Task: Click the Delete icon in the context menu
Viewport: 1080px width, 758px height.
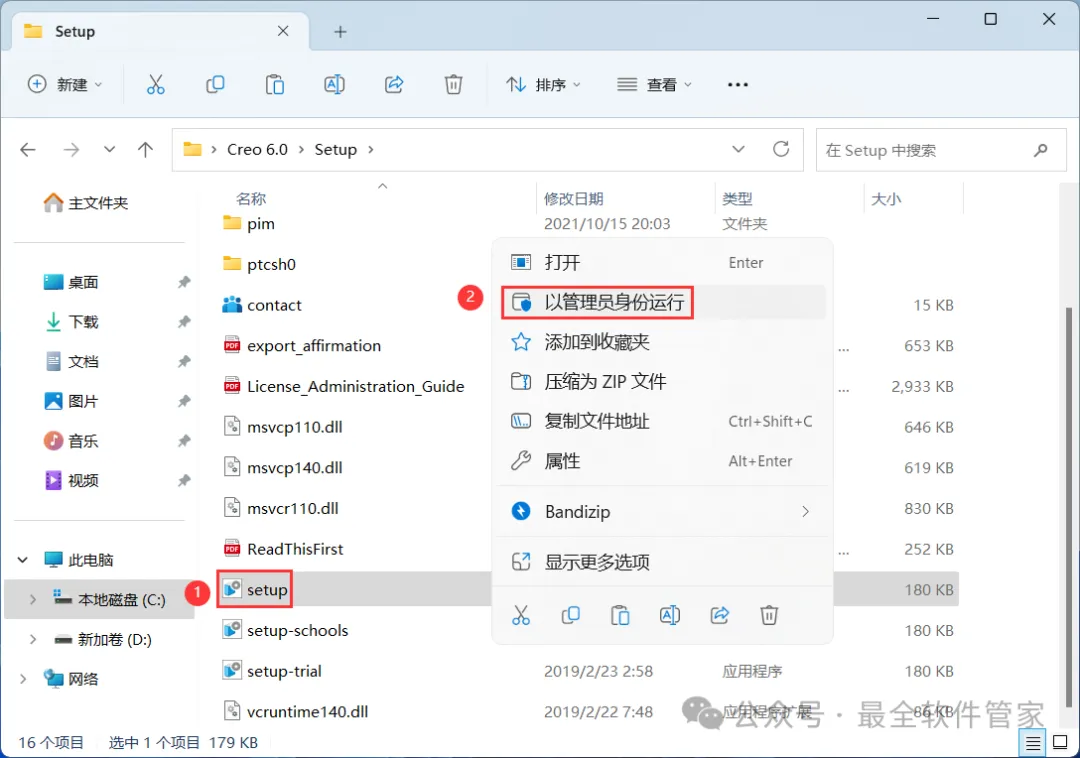Action: click(x=769, y=615)
